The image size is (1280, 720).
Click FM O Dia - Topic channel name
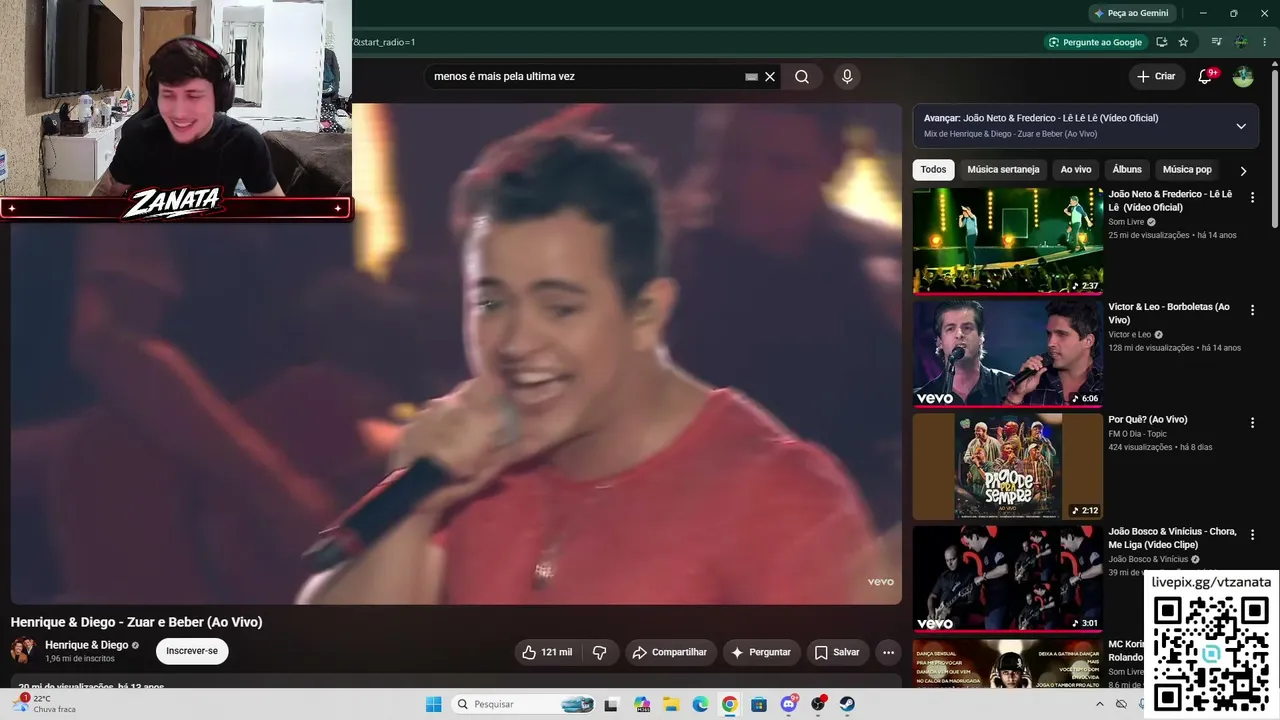tap(1137, 434)
